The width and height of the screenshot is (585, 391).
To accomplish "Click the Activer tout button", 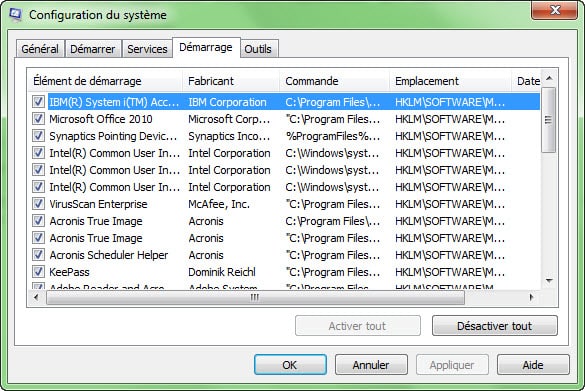I will coord(357,326).
